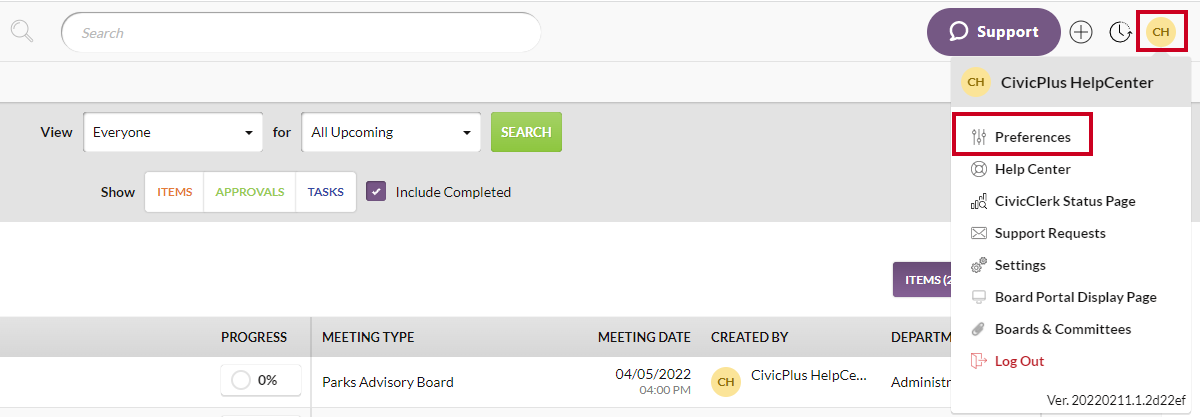Click the CH user avatar in header
This screenshot has width=1200, height=417.
pos(1161,32)
